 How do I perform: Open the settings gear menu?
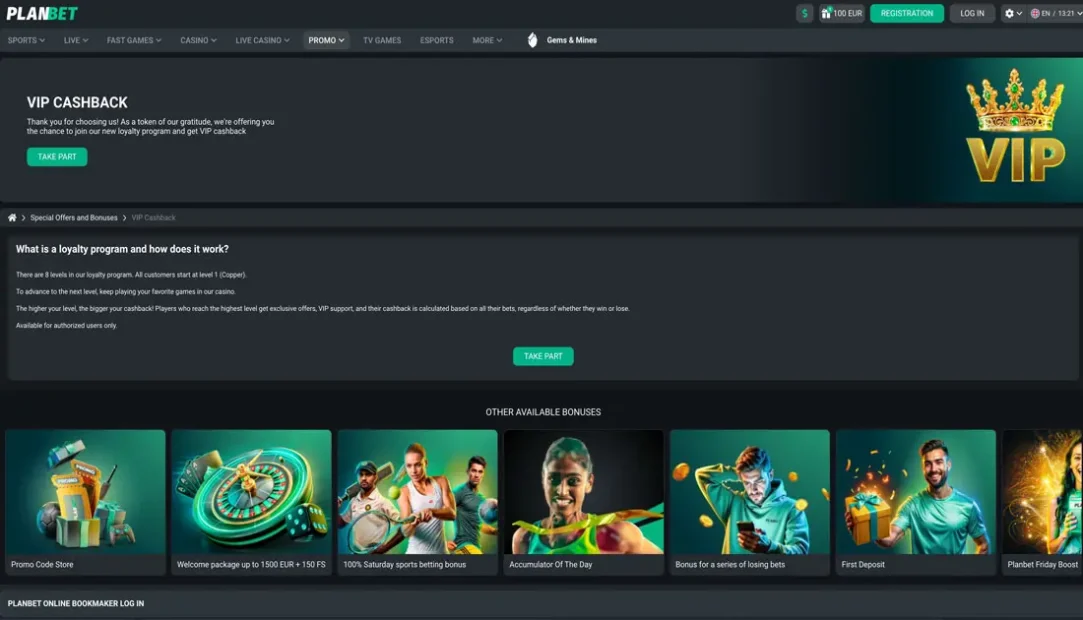[x=1010, y=13]
